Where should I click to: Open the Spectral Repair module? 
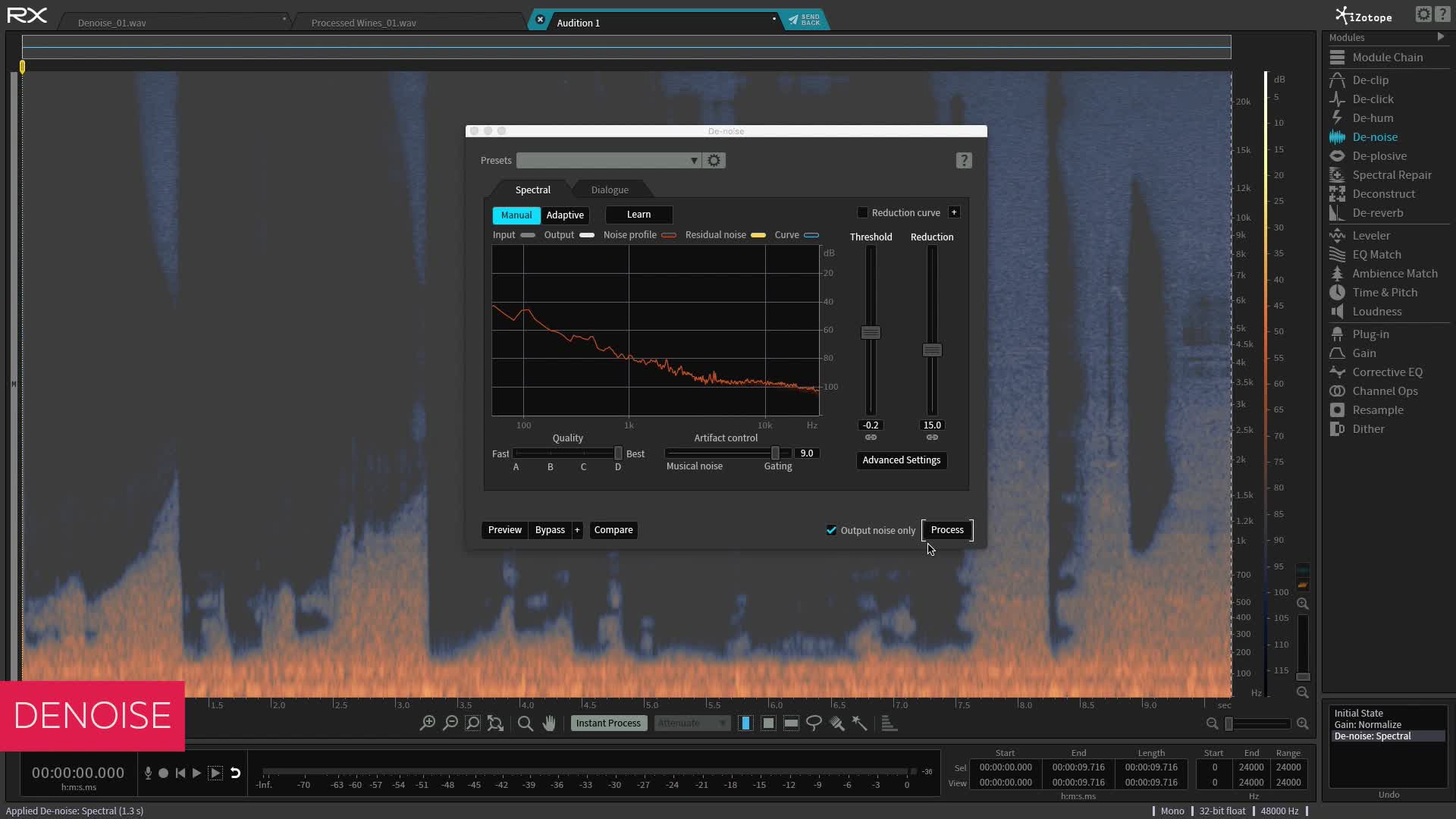click(x=1391, y=174)
